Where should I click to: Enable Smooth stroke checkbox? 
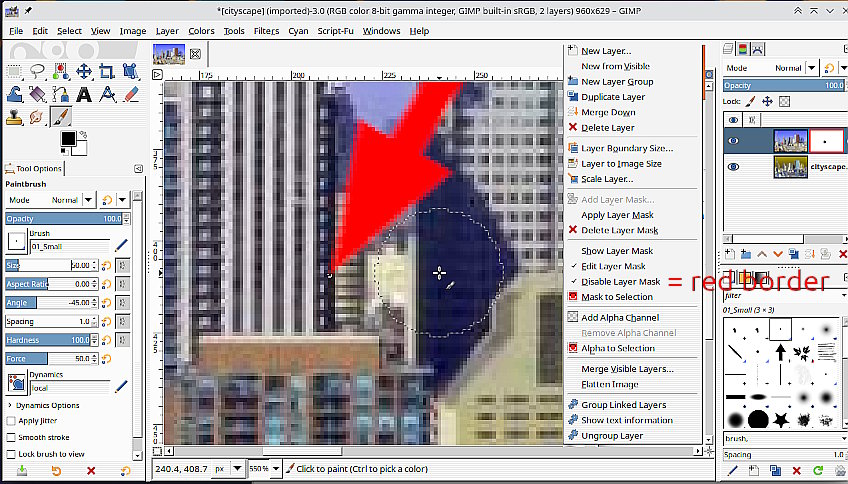point(11,437)
